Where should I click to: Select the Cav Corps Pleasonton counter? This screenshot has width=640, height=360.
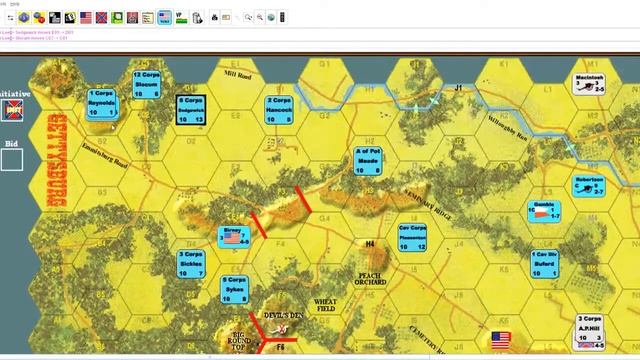point(412,237)
